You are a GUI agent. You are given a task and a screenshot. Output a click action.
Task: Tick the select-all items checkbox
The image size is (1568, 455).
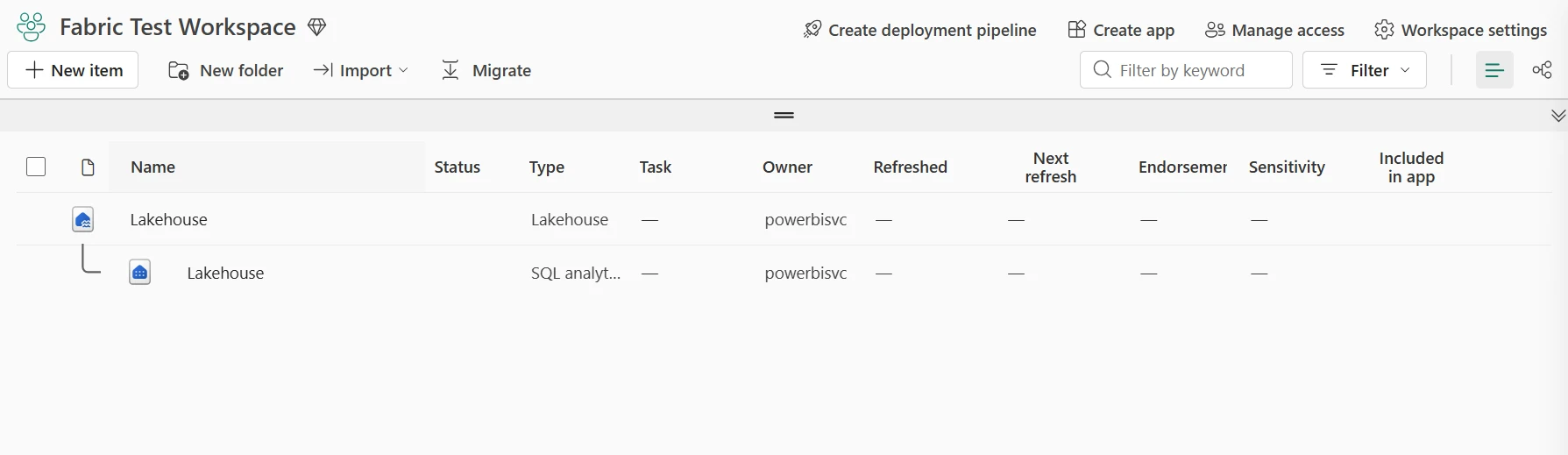pyautogui.click(x=36, y=167)
